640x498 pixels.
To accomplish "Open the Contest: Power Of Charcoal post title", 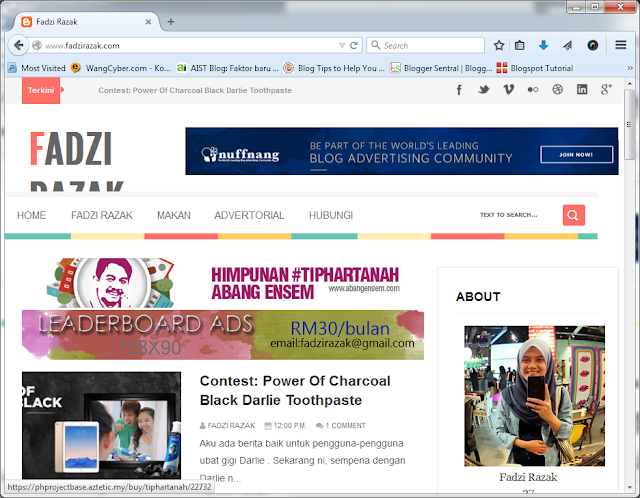I will pyautogui.click(x=295, y=390).
